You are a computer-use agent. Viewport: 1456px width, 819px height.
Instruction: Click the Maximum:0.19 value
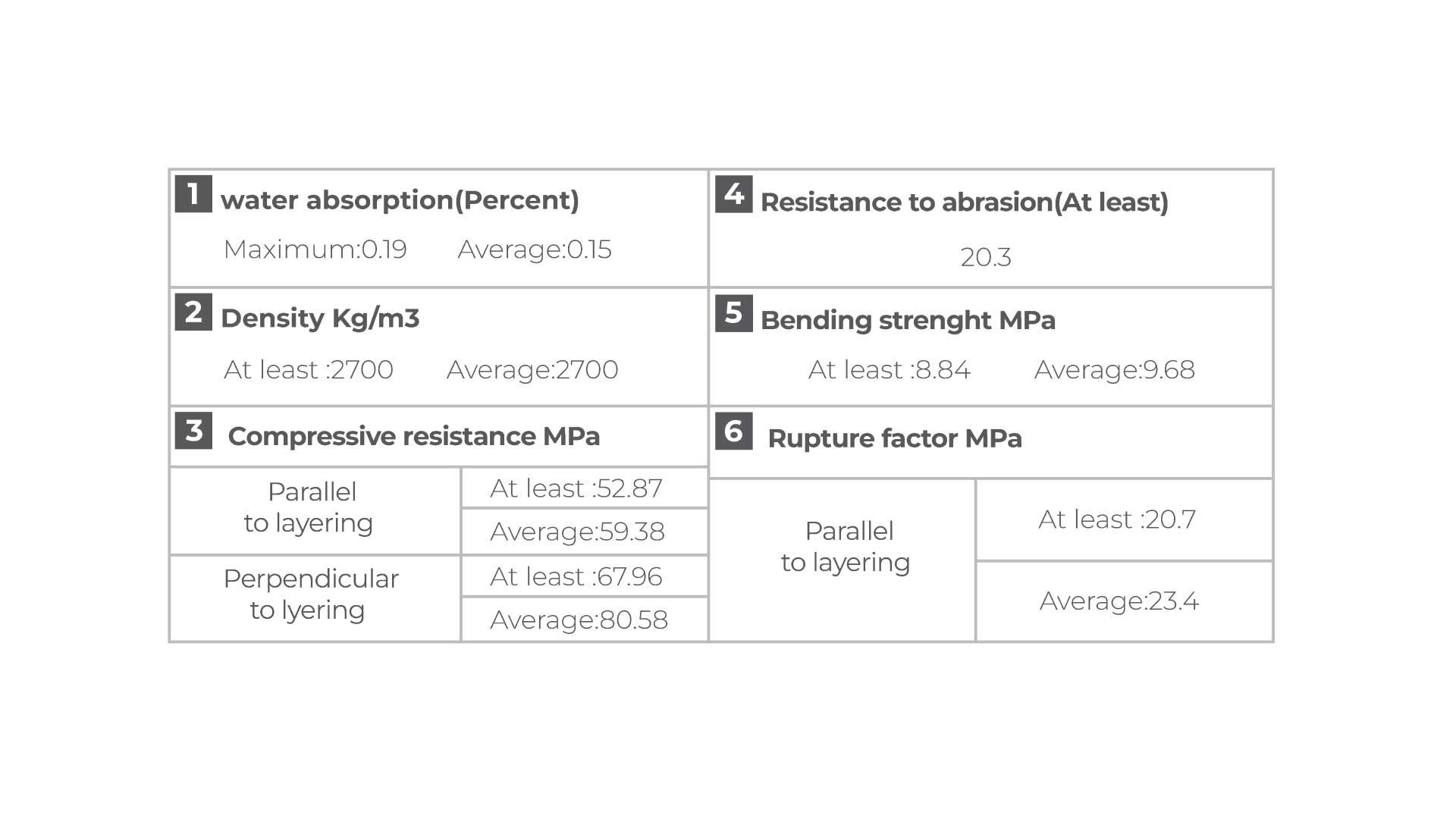[315, 249]
